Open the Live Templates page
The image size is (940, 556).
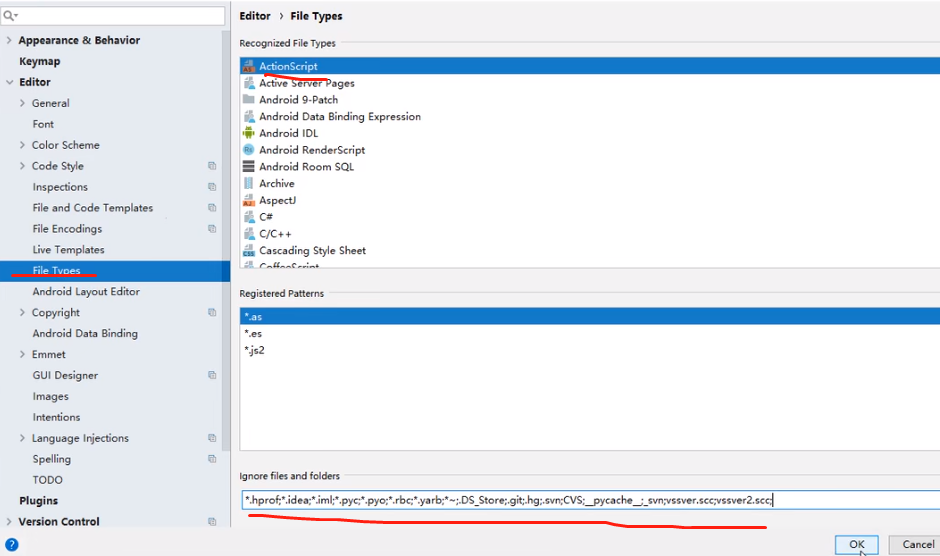click(x=68, y=250)
